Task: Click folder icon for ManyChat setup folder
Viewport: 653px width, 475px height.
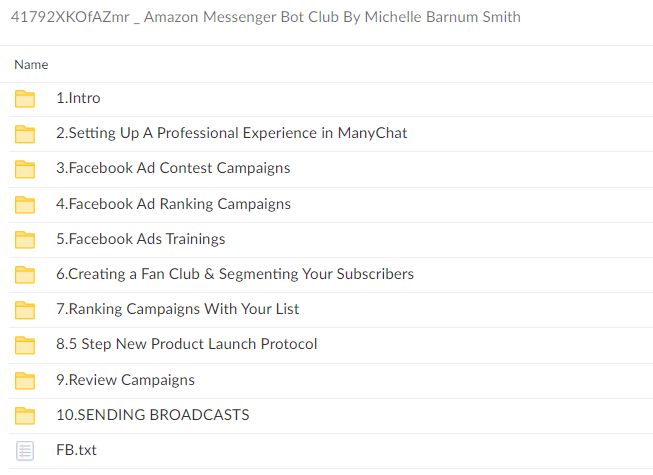Action: (x=26, y=133)
